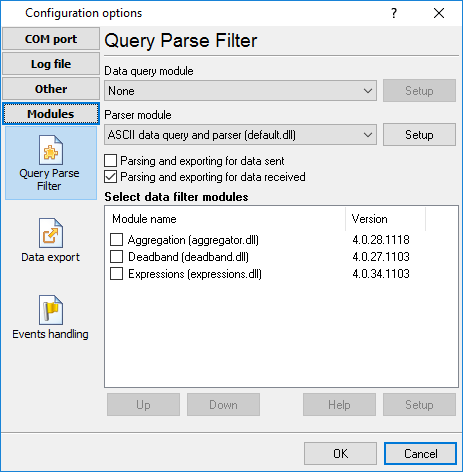Open the Query Parse Filter icon
The image size is (463, 472).
(x=51, y=150)
